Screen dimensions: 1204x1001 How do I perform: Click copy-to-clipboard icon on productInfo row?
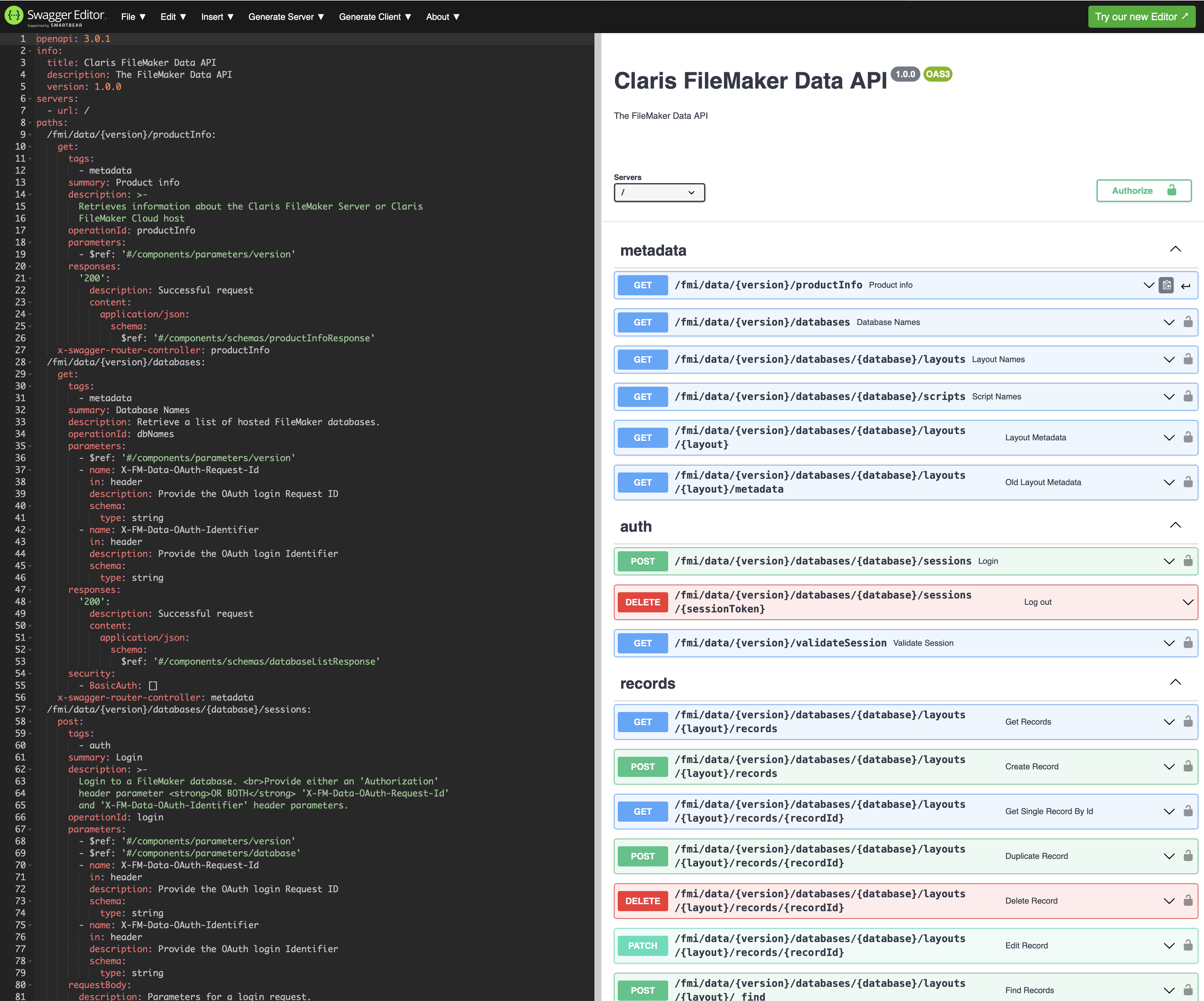[x=1166, y=285]
